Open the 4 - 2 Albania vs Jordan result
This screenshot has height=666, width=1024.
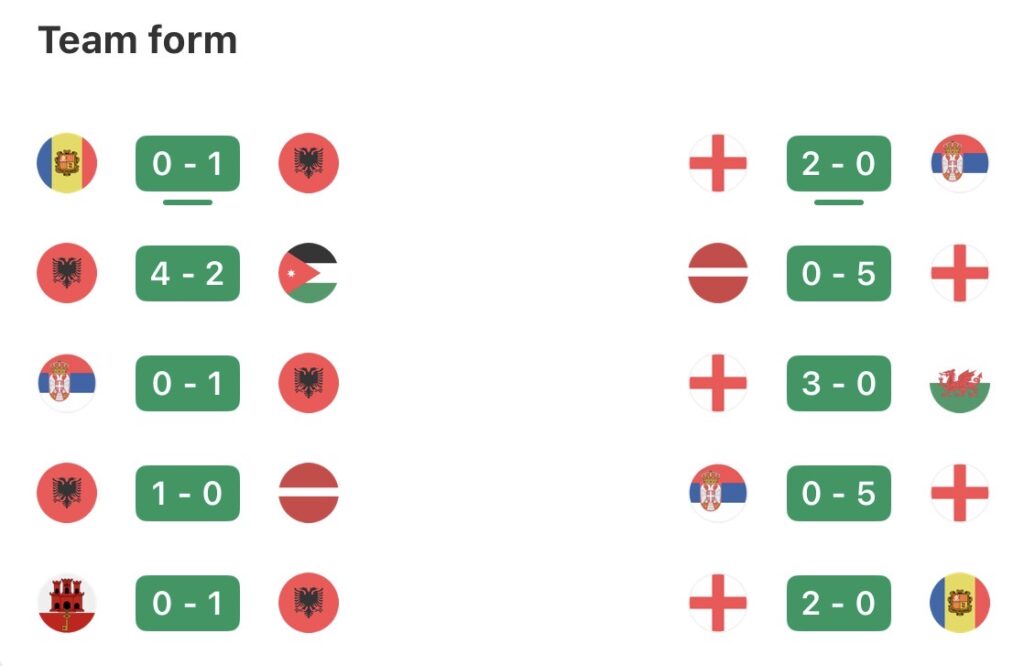click(188, 273)
